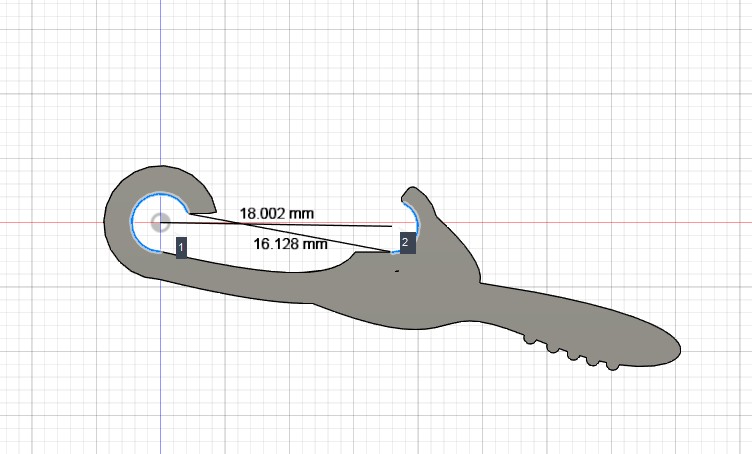Select the 16.128 mm dimension label
Viewport: 752px width, 454px height.
[x=290, y=244]
